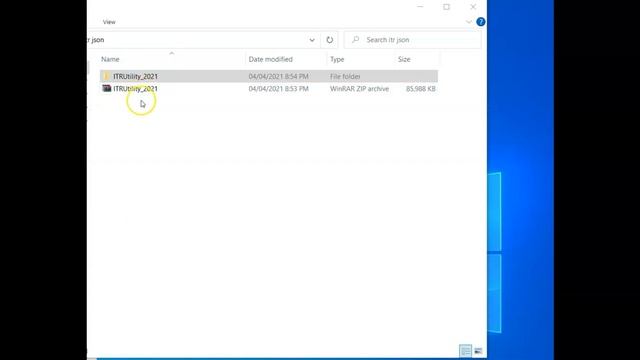Click the itr json address bar path
640x360 pixels.
pos(96,40)
